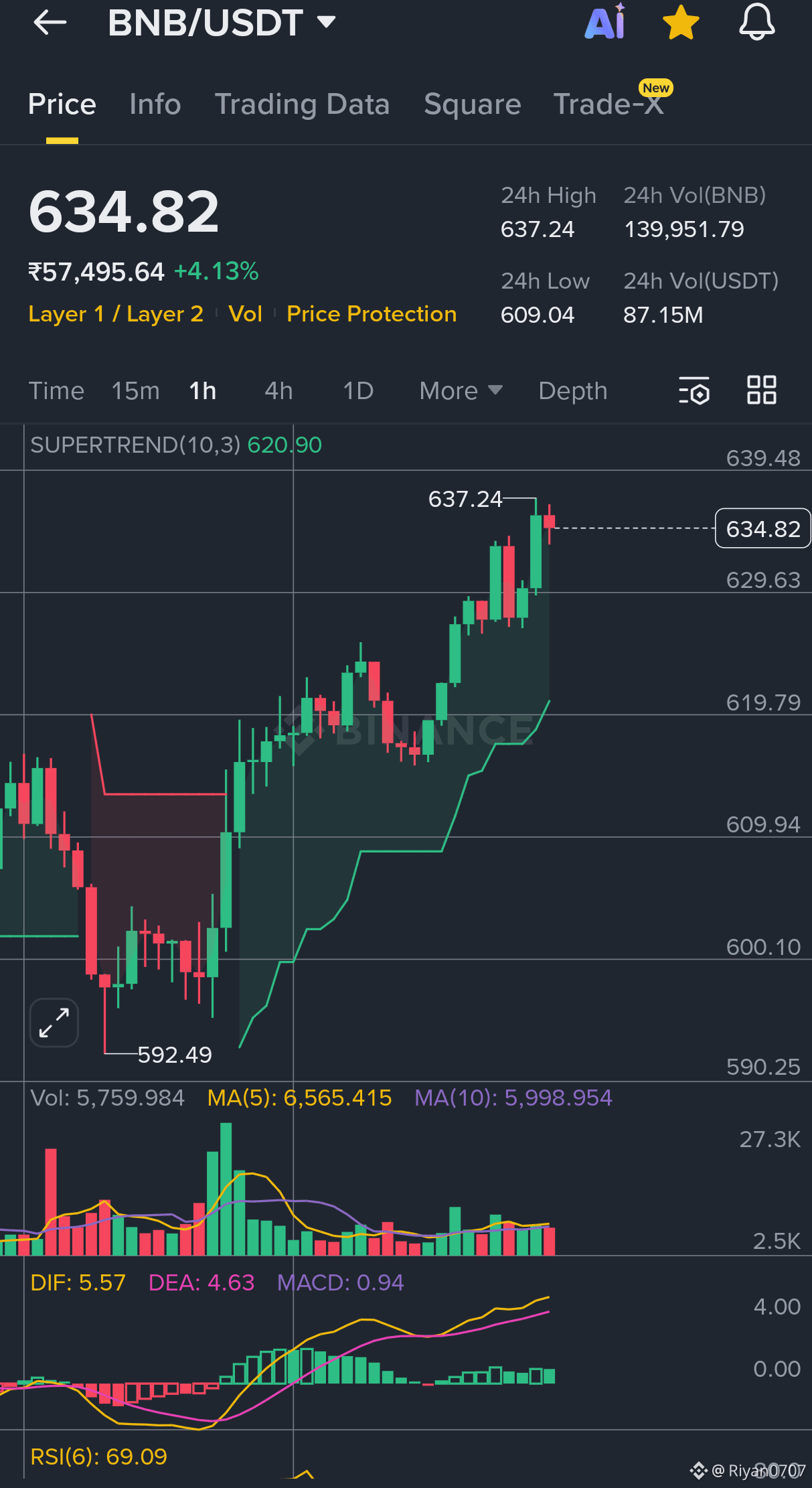
Task: Tap the current price label 634.82 on axis
Action: [x=763, y=528]
